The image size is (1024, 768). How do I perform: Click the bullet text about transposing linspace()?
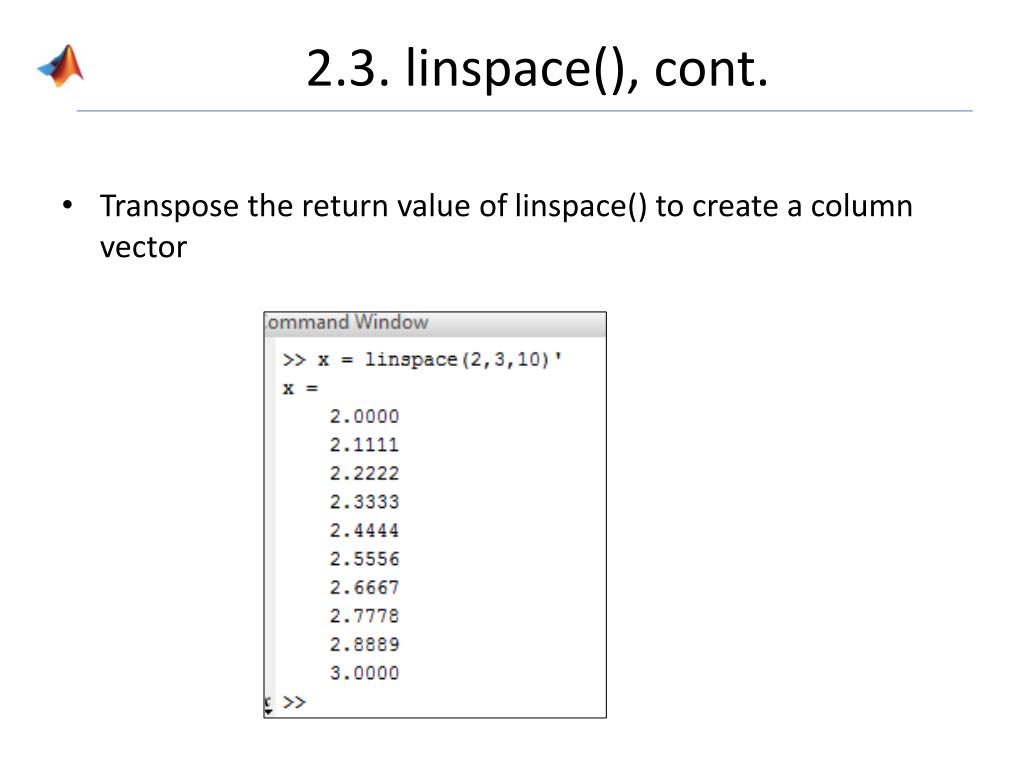pos(506,226)
